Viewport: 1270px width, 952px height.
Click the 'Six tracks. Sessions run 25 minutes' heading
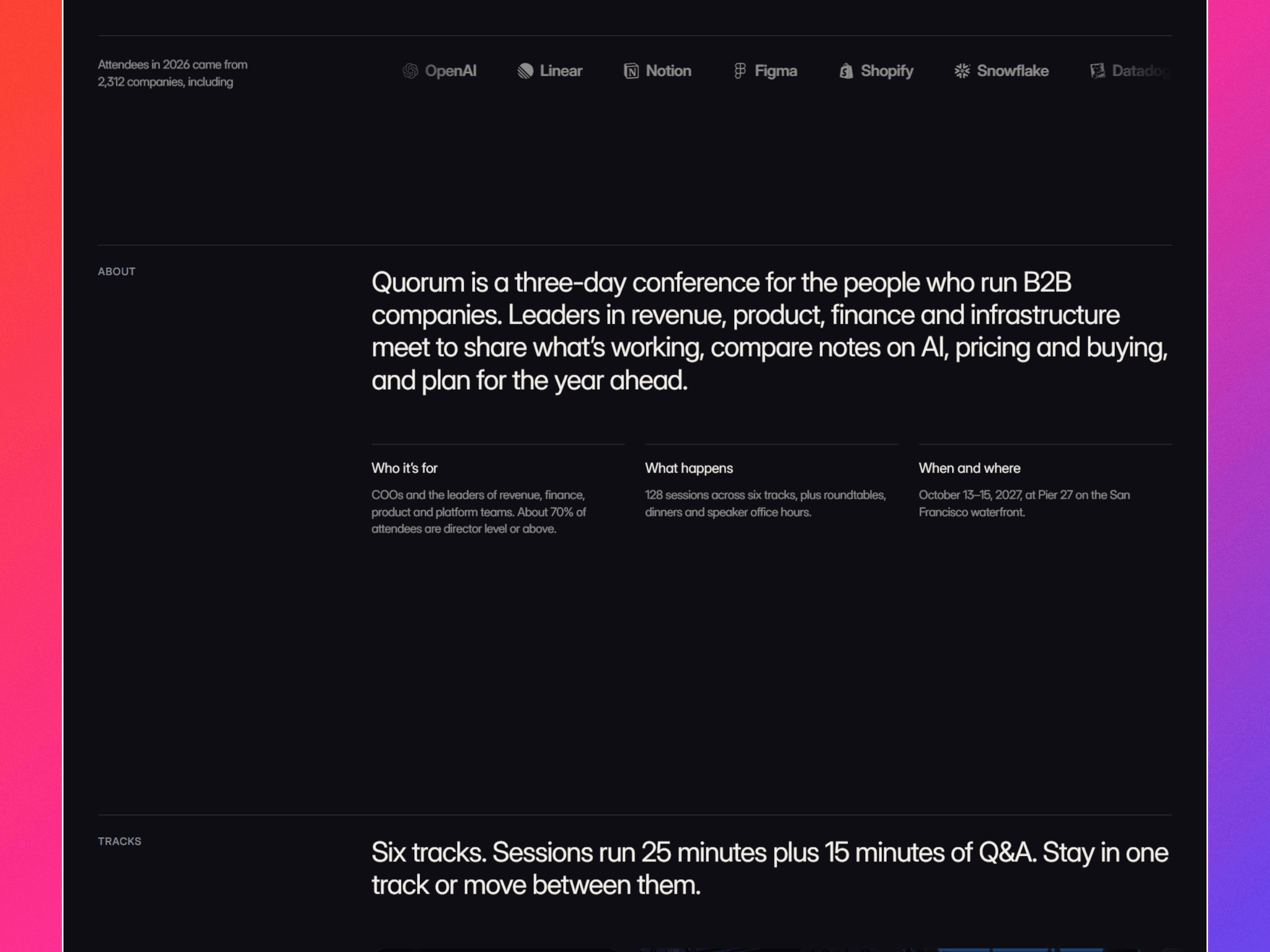click(770, 869)
